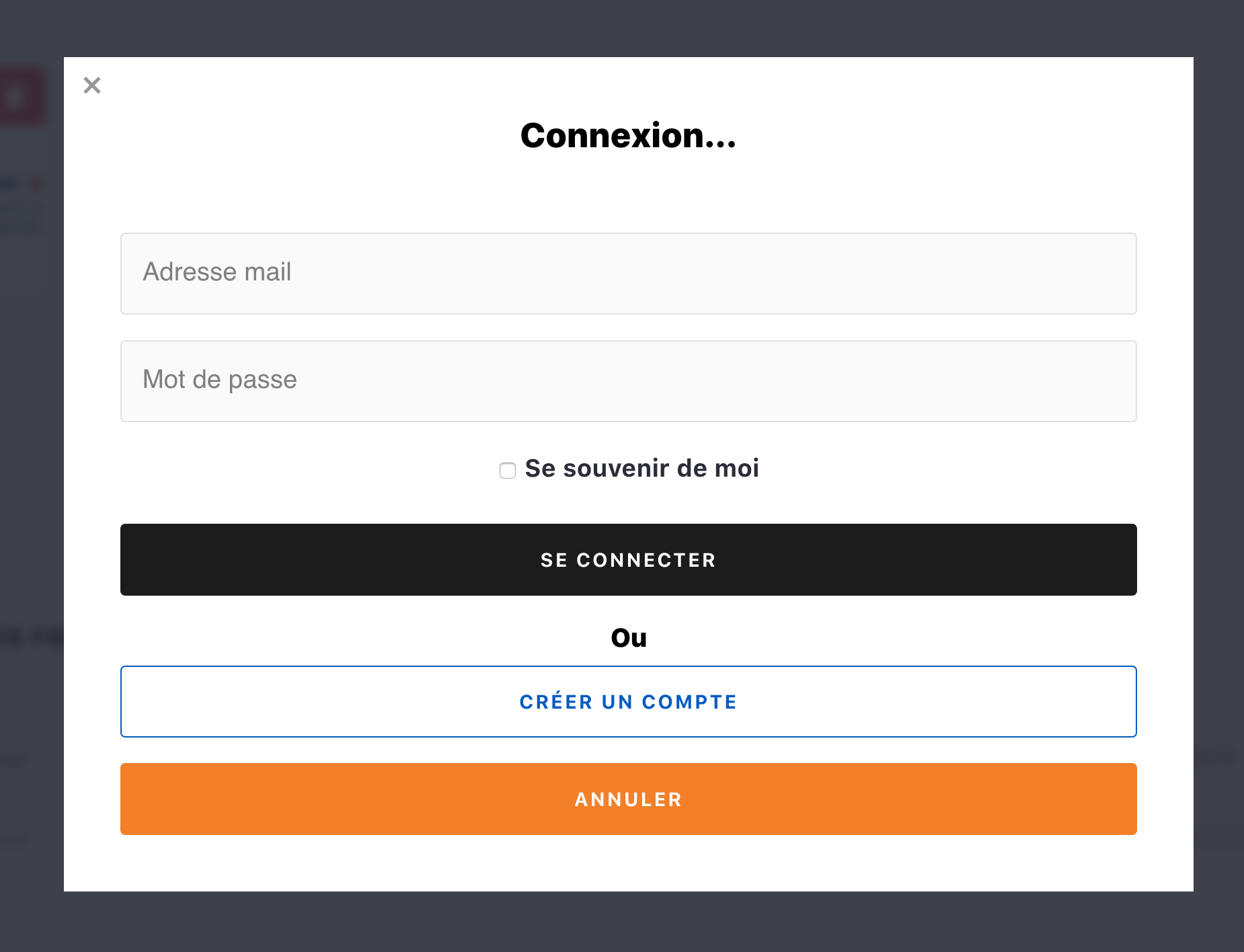Tick the remember-me box beside Se souvenir

508,471
